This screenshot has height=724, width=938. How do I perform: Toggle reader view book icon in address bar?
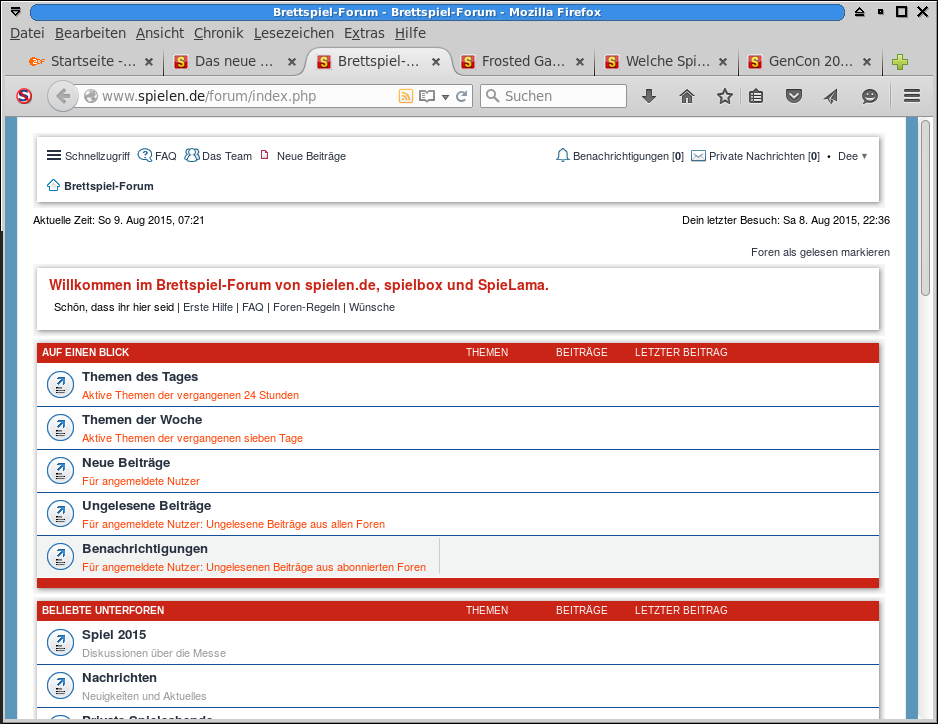tap(427, 96)
